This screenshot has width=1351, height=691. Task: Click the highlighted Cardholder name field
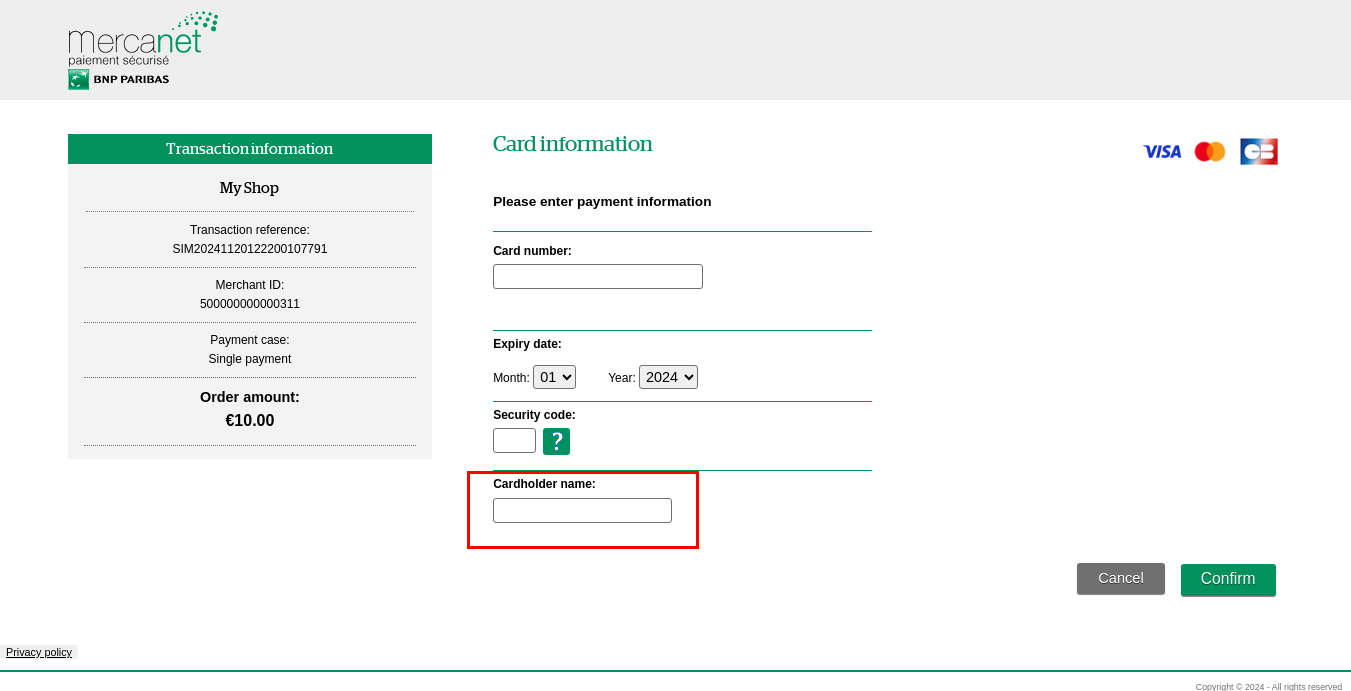click(x=582, y=510)
